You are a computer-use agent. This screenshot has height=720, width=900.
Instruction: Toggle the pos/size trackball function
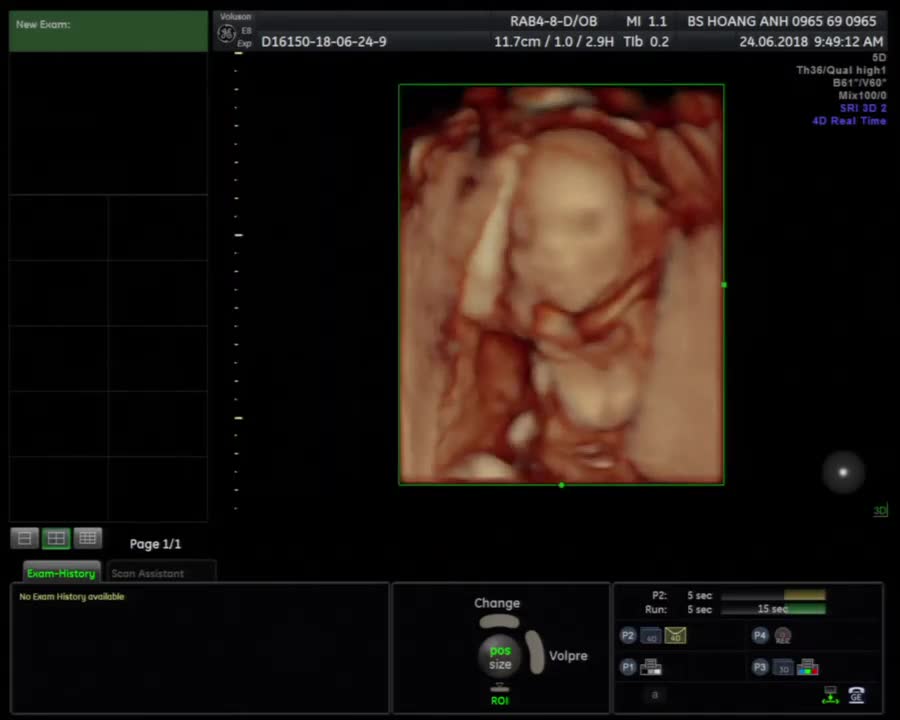point(500,657)
